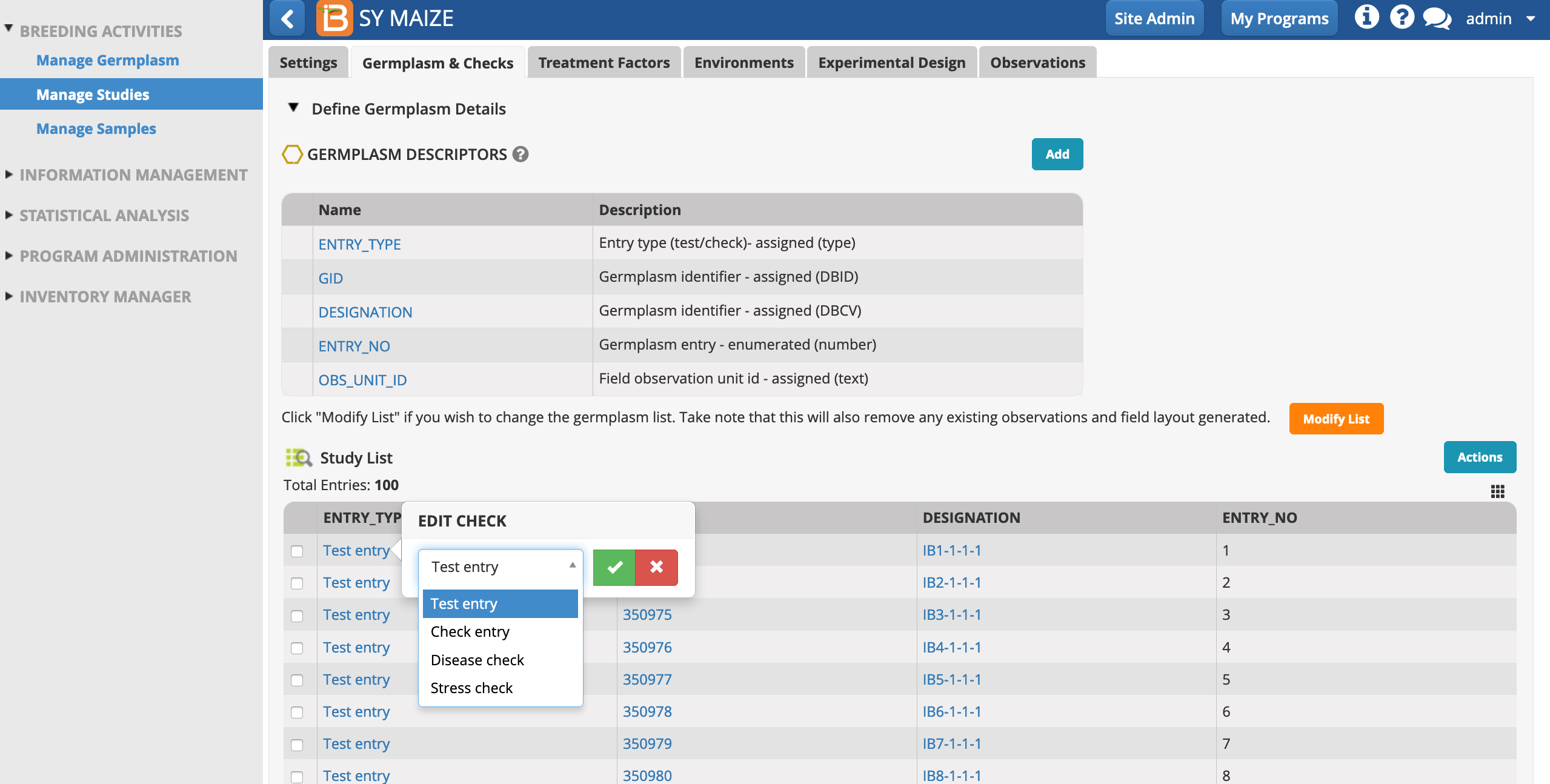
Task: Choose Check entry from dropdown list
Action: (500, 631)
